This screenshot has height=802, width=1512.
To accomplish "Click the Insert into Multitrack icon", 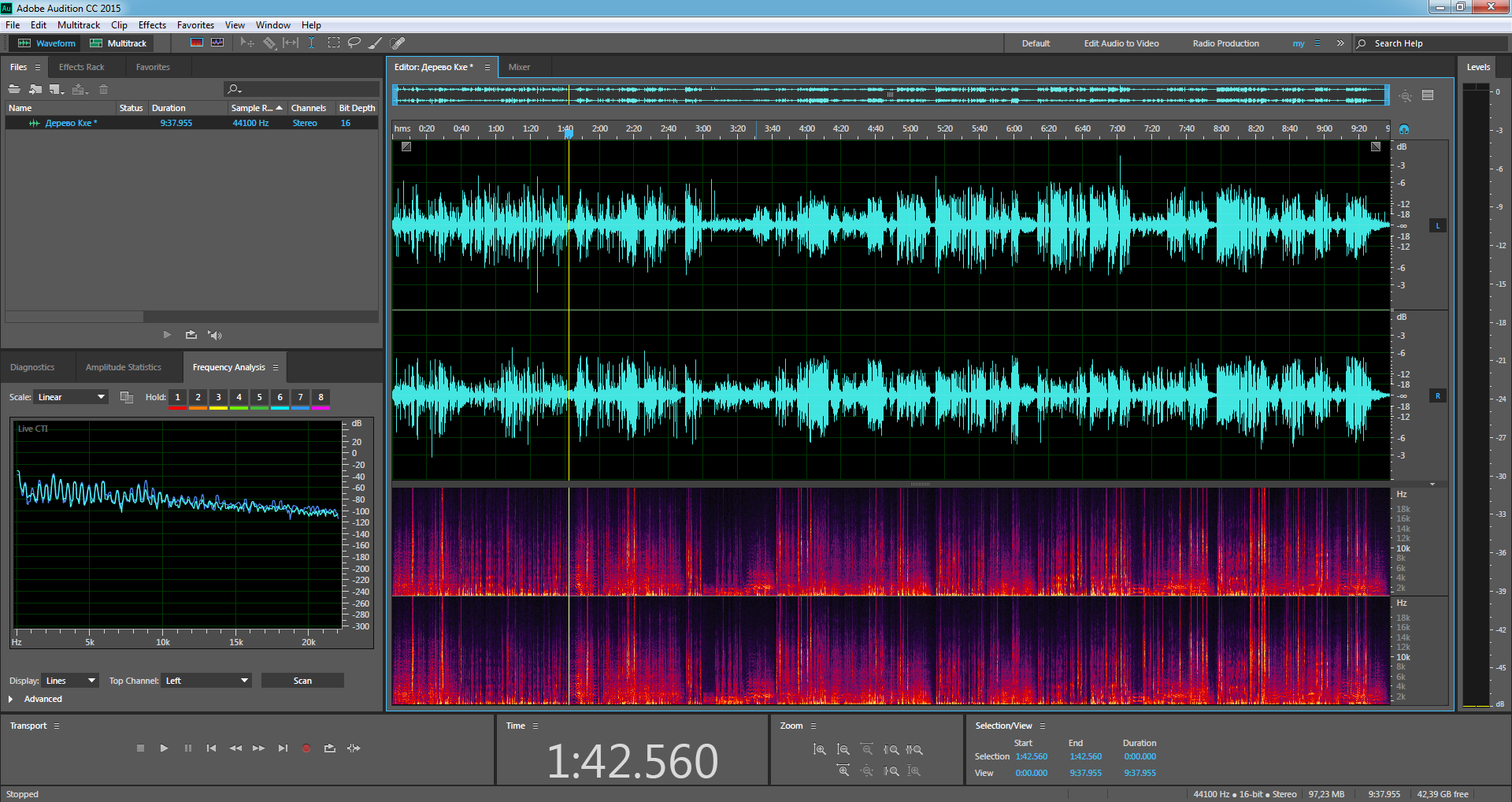I will pyautogui.click(x=79, y=89).
